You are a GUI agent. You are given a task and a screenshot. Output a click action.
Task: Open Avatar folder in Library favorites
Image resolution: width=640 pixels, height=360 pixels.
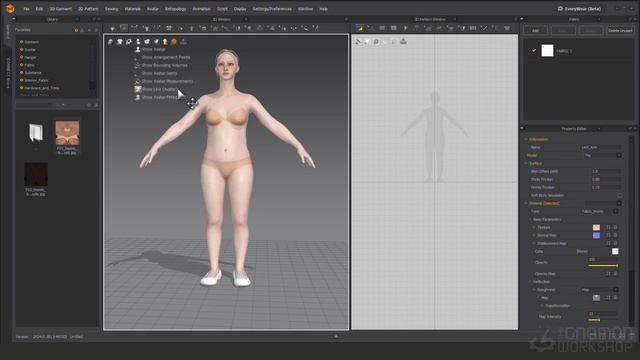pyautogui.click(x=30, y=50)
